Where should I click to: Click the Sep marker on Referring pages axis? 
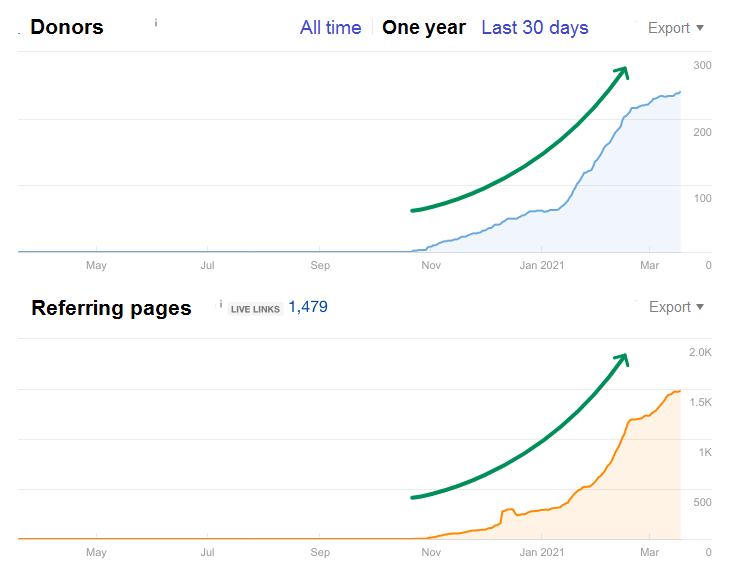pos(320,552)
